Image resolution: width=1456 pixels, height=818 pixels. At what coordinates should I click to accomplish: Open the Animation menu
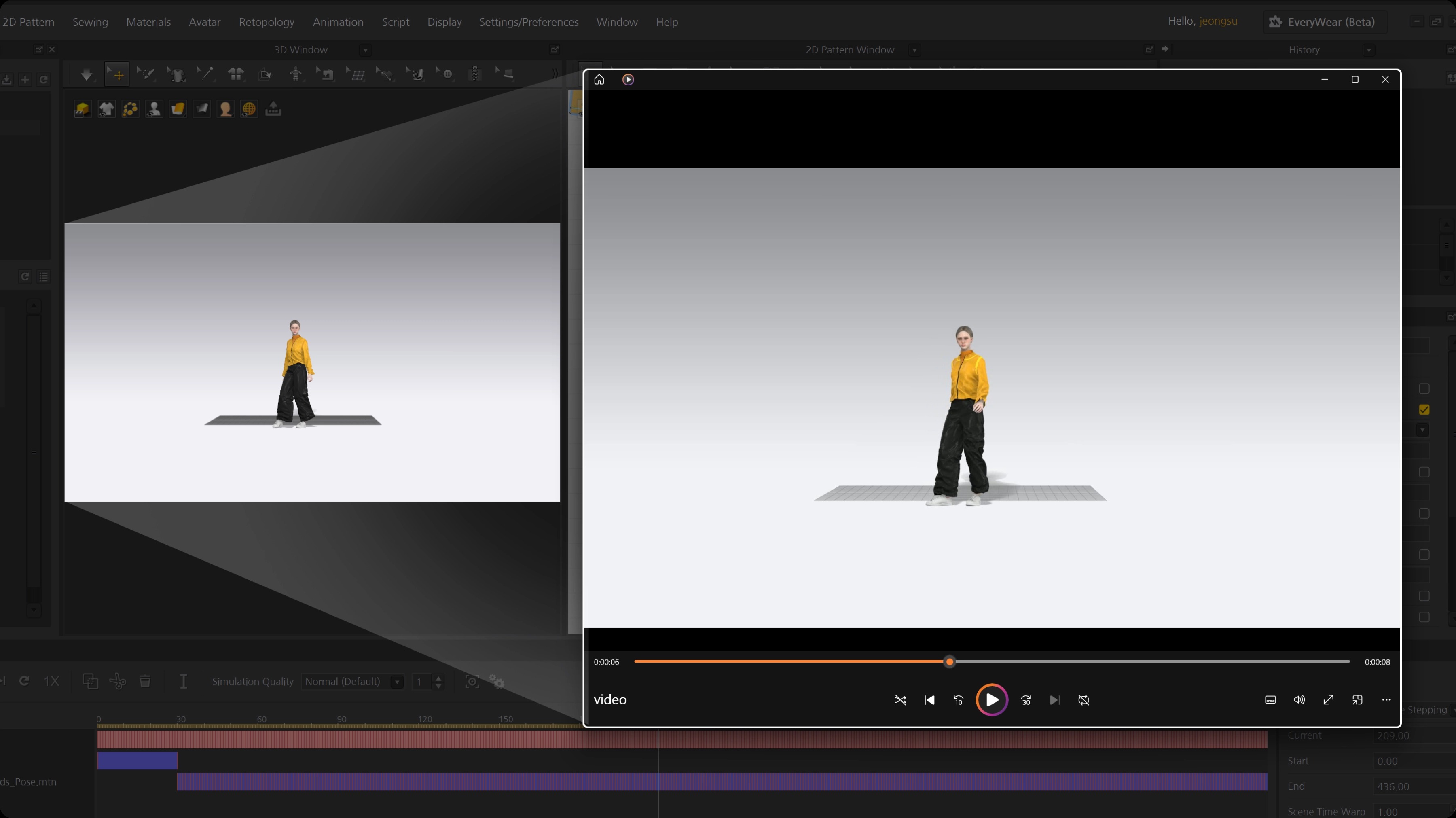pyautogui.click(x=337, y=22)
